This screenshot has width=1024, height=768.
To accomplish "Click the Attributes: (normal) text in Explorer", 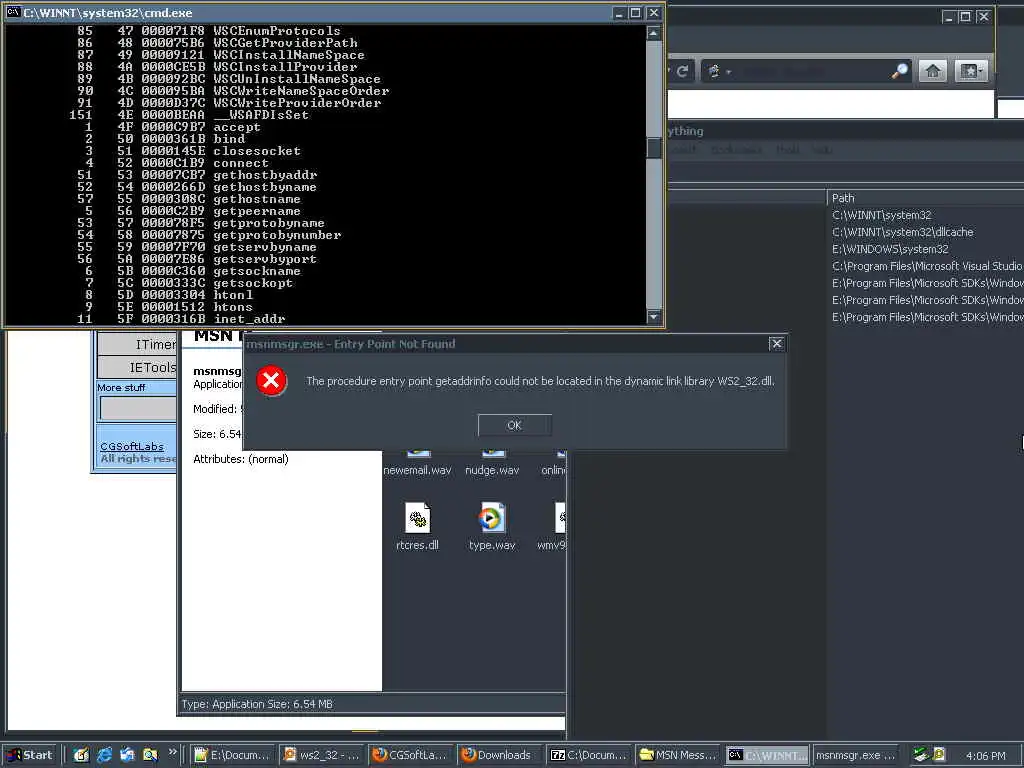I will [240, 459].
